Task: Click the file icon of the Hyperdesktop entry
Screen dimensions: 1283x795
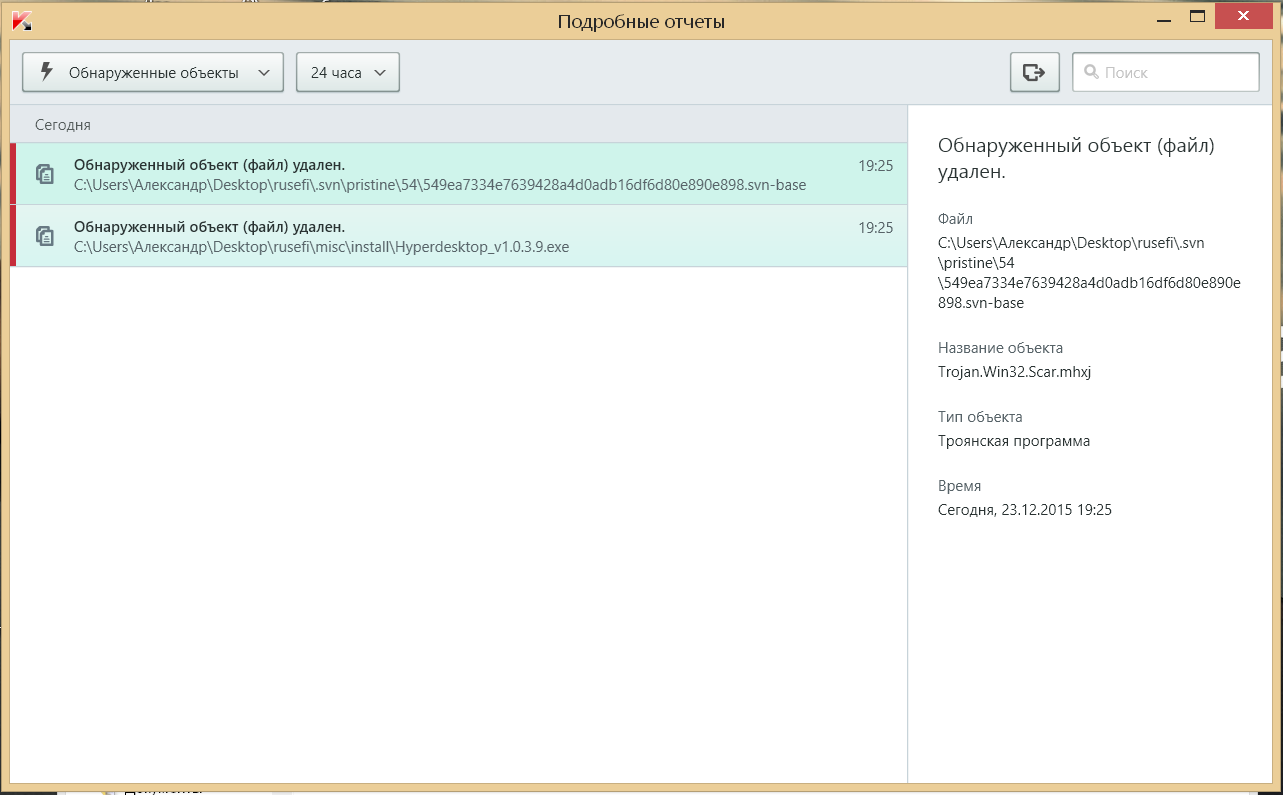Action: point(44,236)
